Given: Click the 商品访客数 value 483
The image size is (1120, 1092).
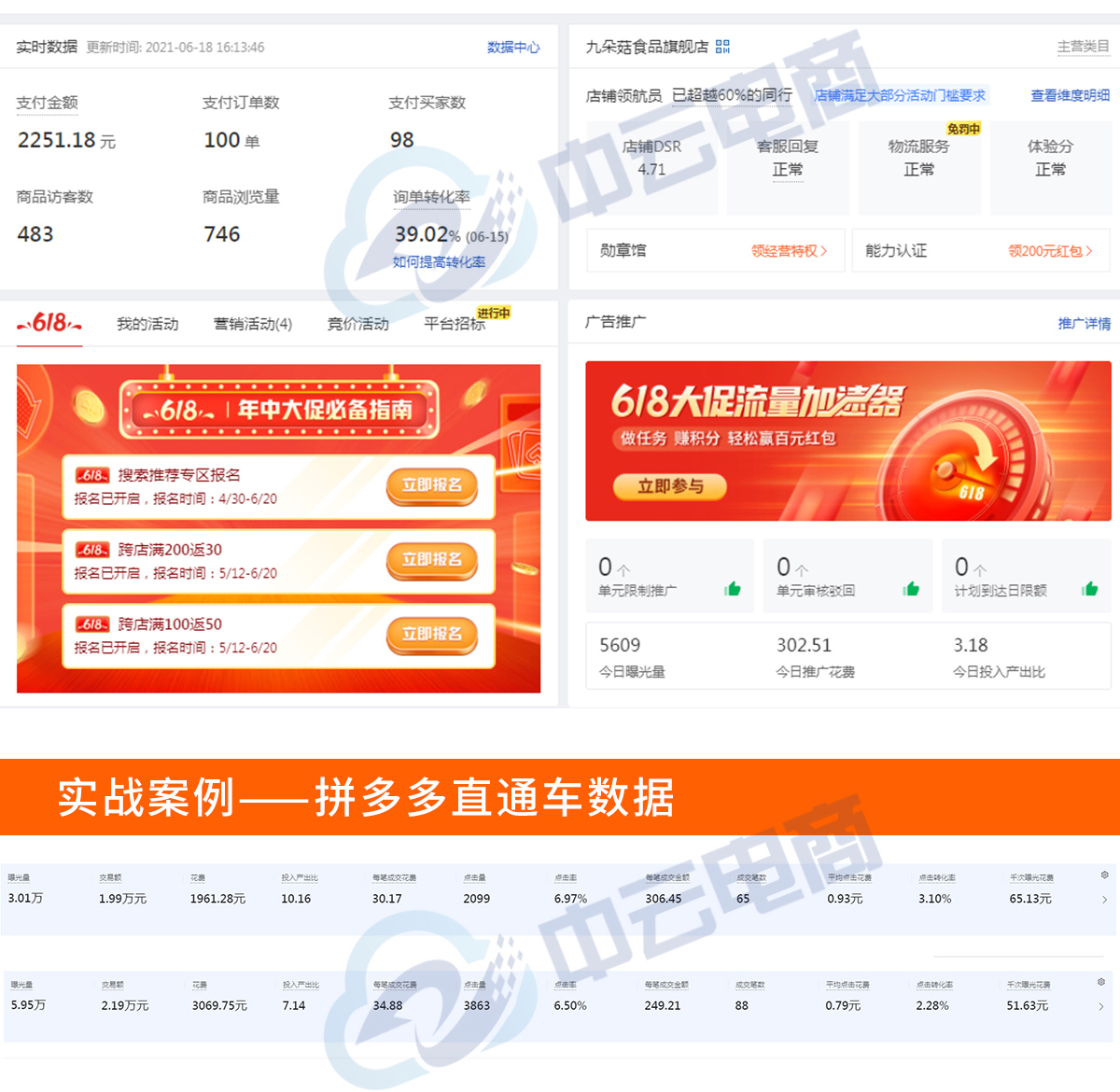Looking at the screenshot, I should (35, 234).
